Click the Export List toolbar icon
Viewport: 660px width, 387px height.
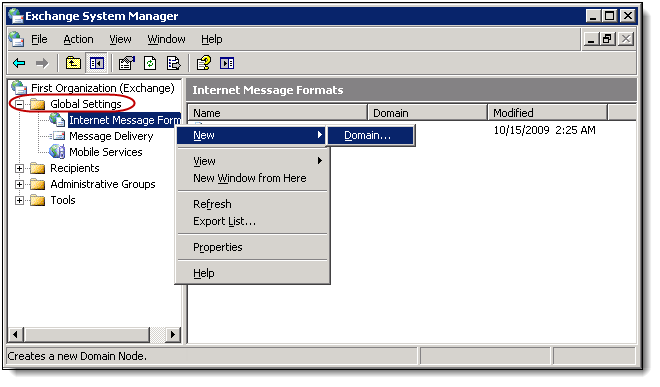point(173,64)
